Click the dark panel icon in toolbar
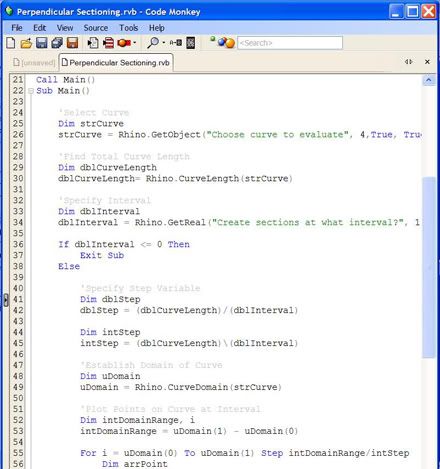This screenshot has height=469, width=440. coord(190,43)
